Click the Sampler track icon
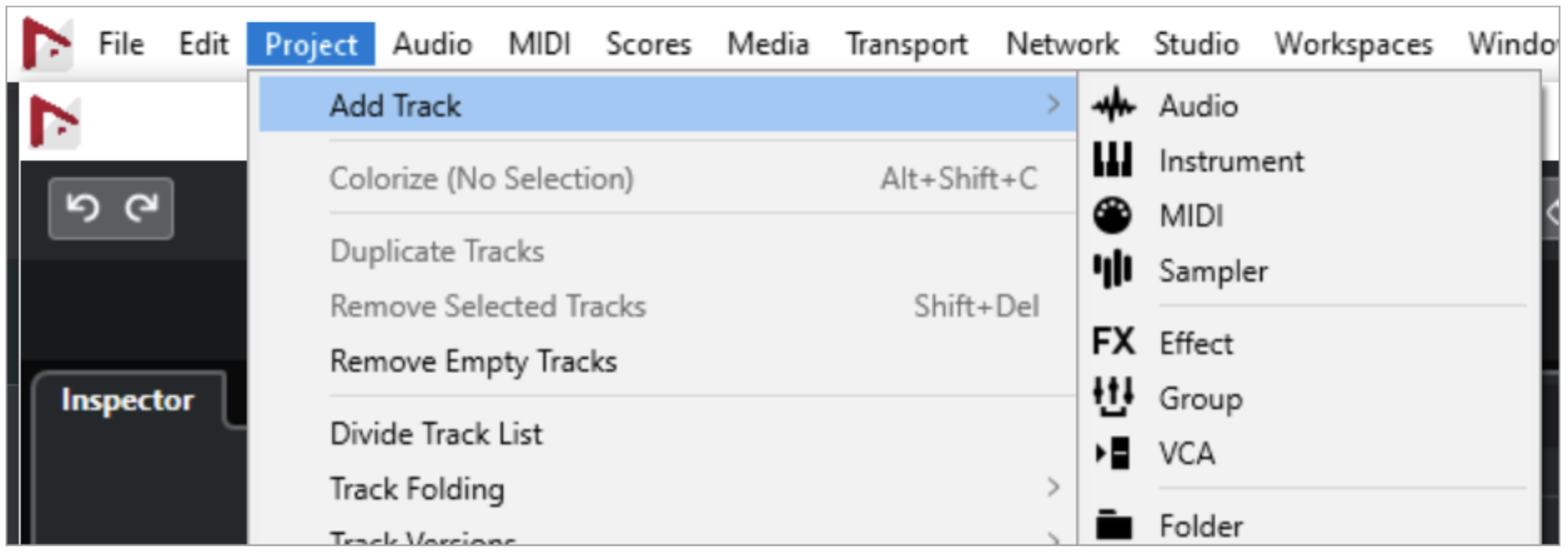This screenshot has width=1568, height=552. click(x=1113, y=270)
